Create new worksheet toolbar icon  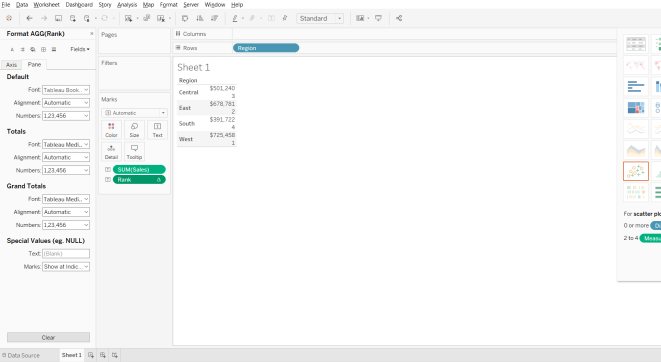point(129,18)
